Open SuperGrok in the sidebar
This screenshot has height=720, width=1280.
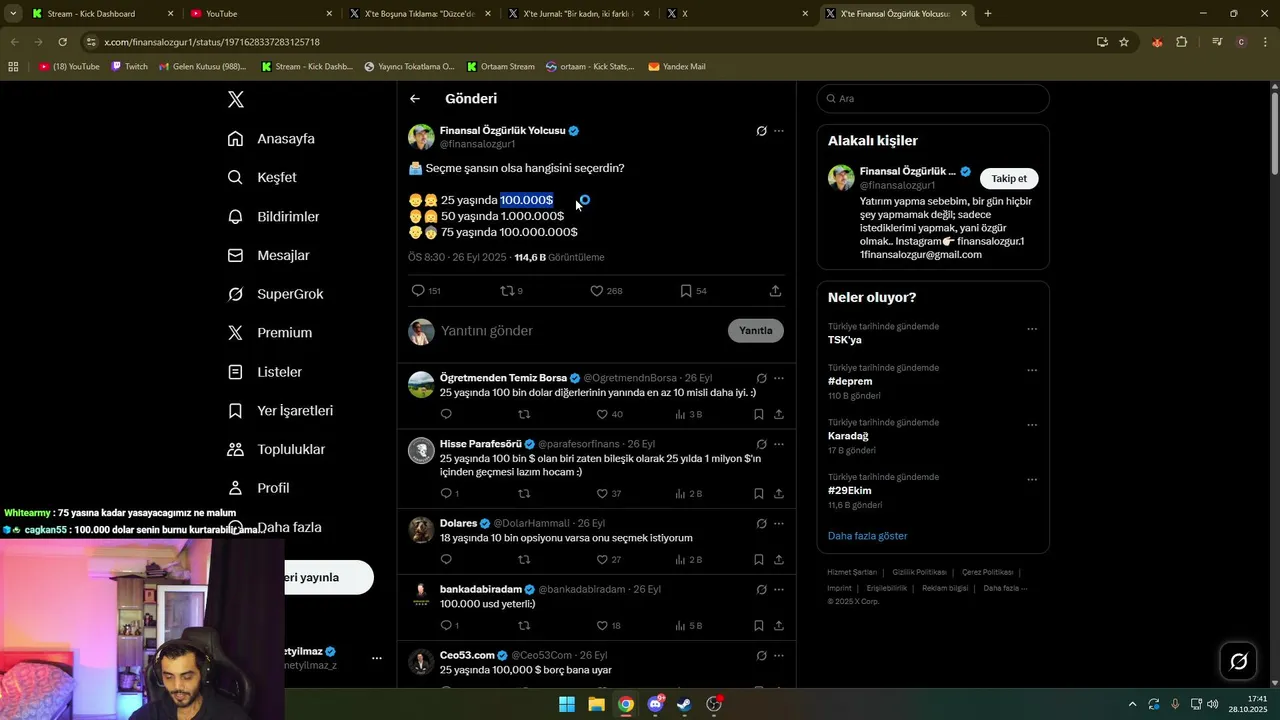click(x=275, y=294)
